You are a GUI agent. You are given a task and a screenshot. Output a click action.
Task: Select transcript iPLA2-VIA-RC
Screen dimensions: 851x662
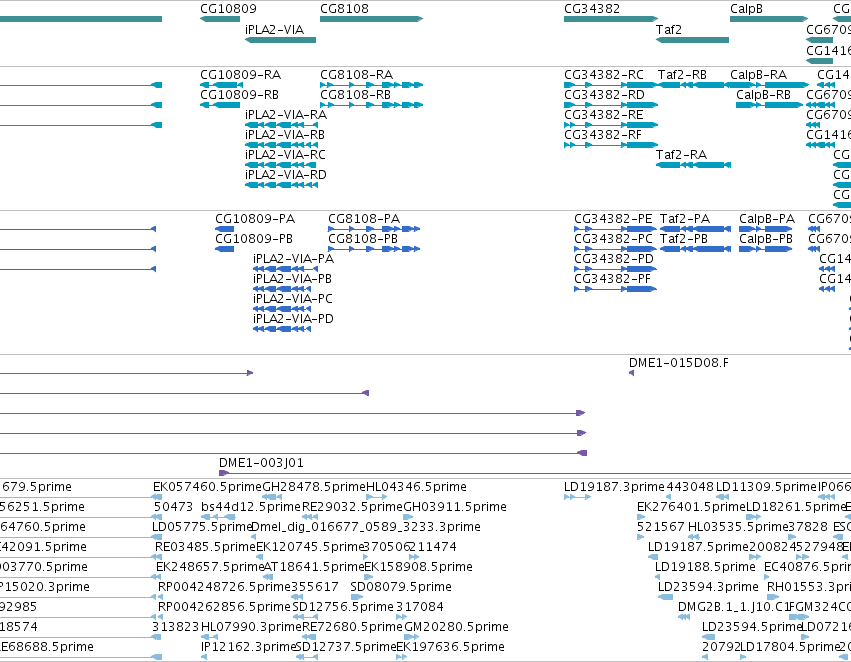click(285, 155)
